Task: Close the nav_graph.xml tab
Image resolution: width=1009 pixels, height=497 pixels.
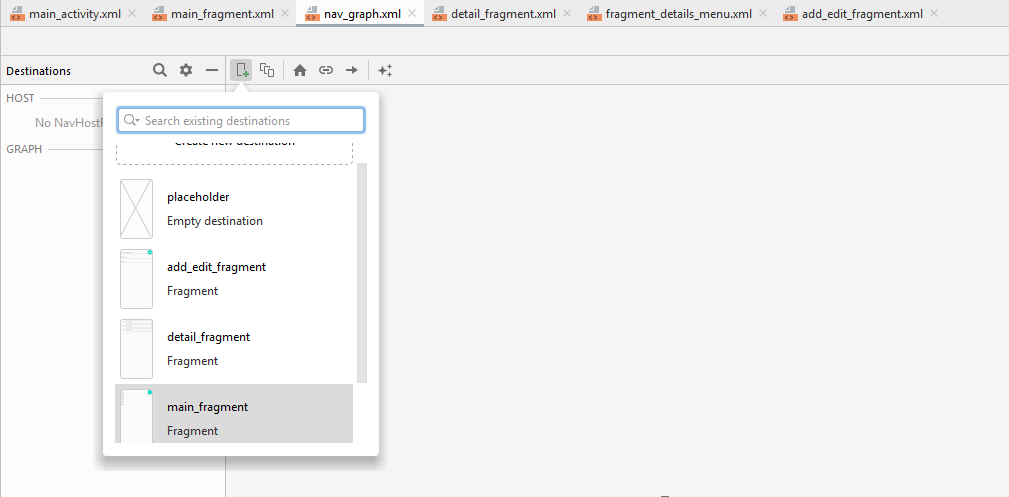Action: pos(412,14)
